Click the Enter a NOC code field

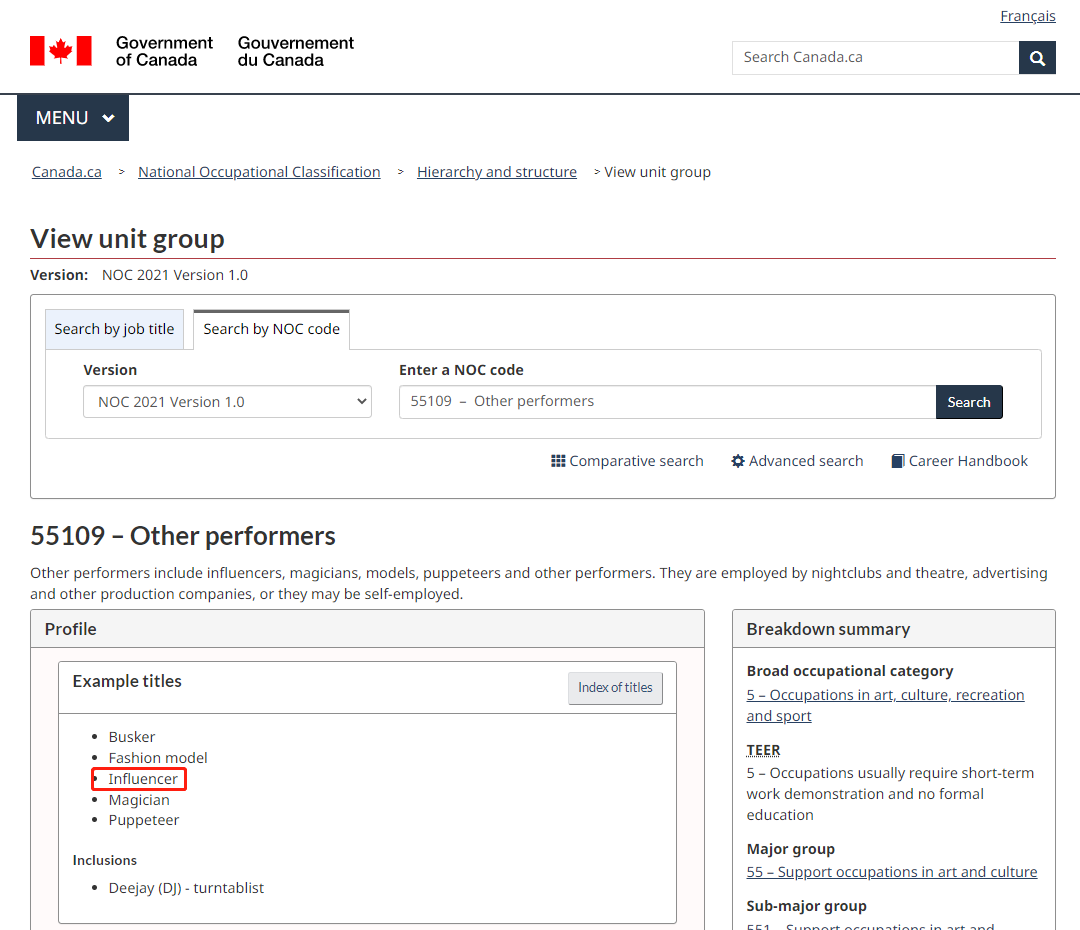(667, 402)
